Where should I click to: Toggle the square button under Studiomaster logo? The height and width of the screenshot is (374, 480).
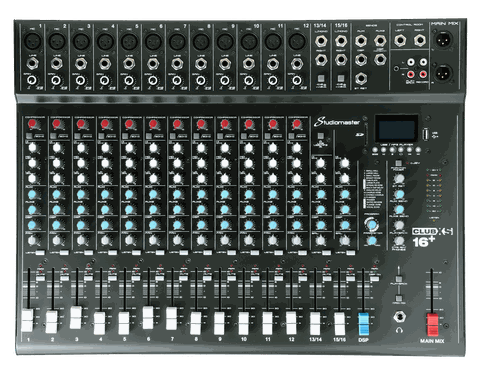[320, 136]
